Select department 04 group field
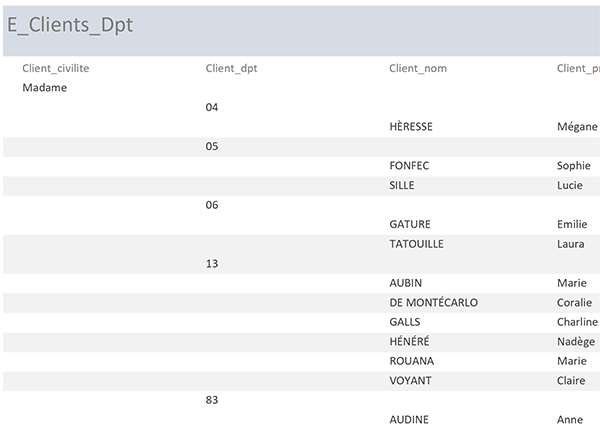 (212, 107)
